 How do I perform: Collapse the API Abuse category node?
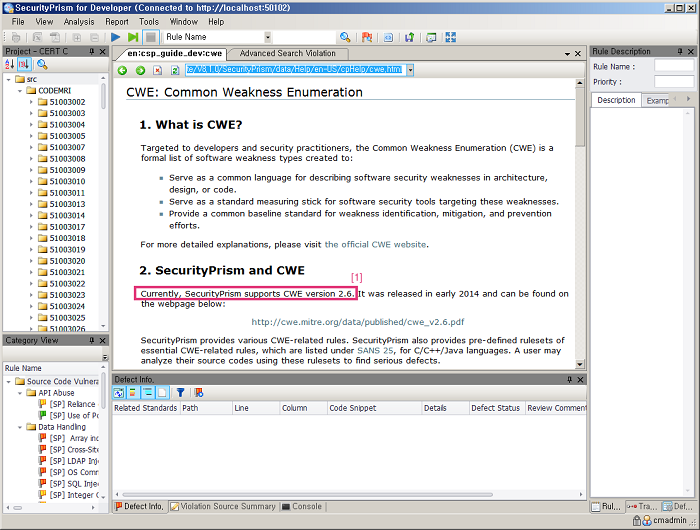click(20, 393)
